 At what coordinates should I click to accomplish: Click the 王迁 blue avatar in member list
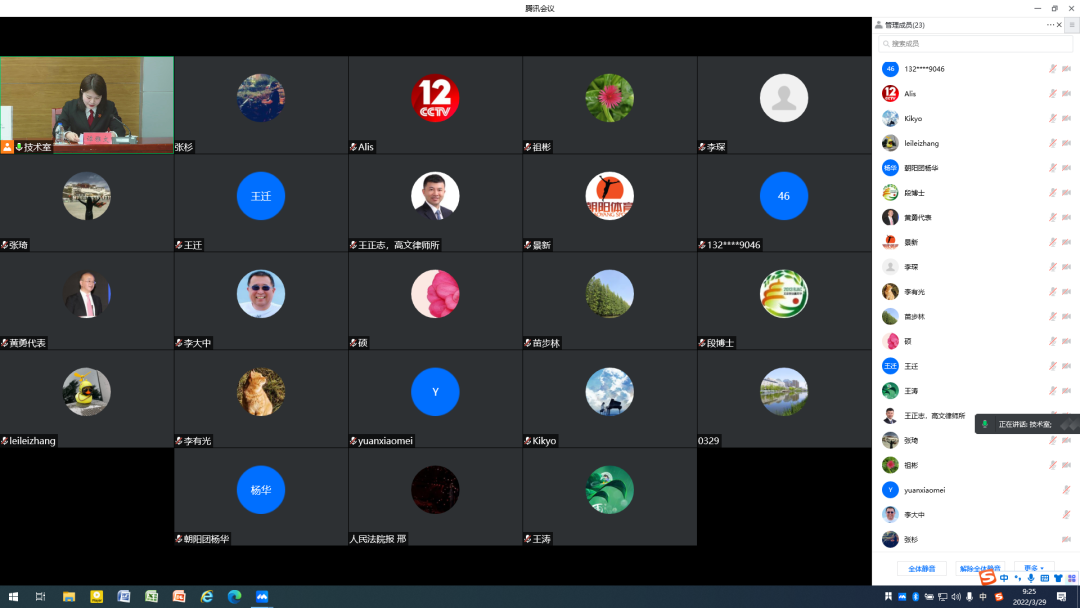(x=890, y=366)
